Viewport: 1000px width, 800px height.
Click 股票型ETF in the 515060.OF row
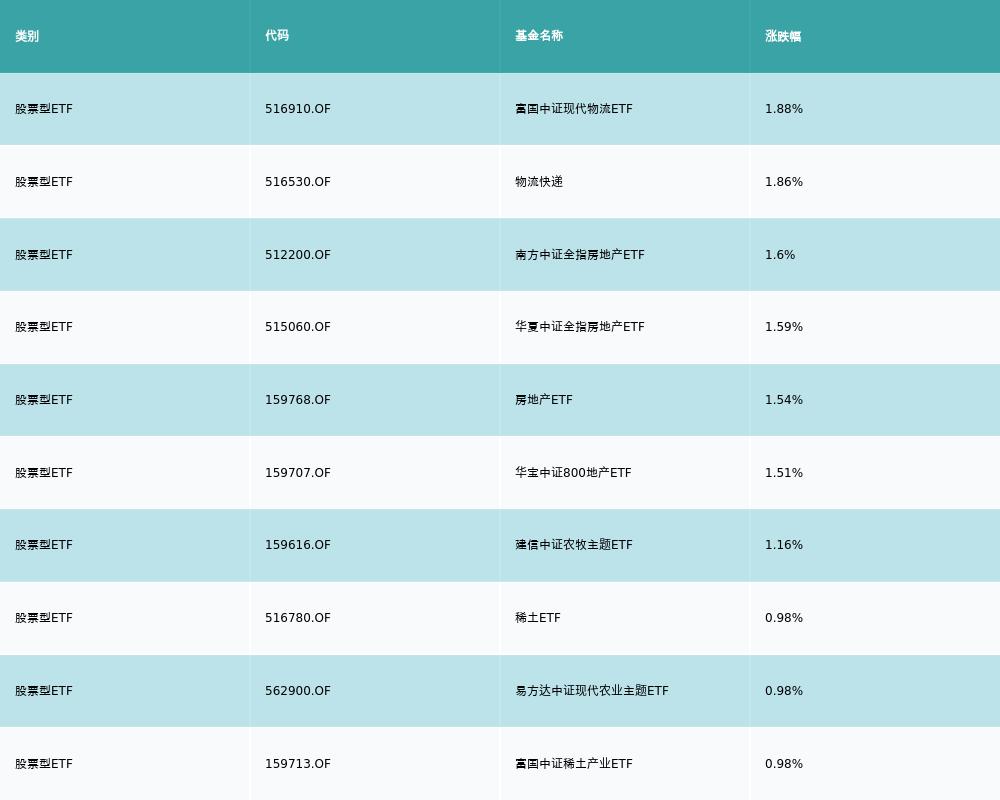[x=44, y=327]
